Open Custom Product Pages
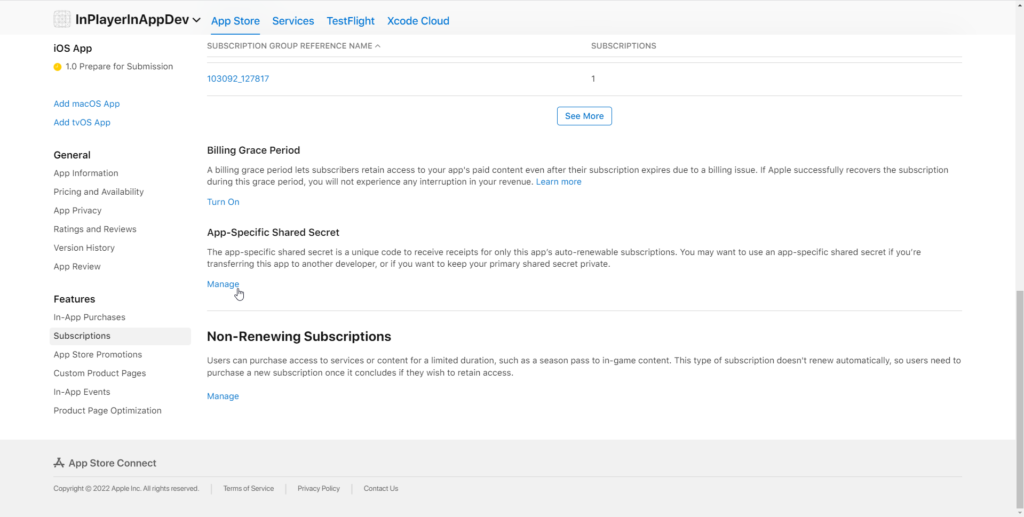Image resolution: width=1024 pixels, height=517 pixels. pos(100,373)
